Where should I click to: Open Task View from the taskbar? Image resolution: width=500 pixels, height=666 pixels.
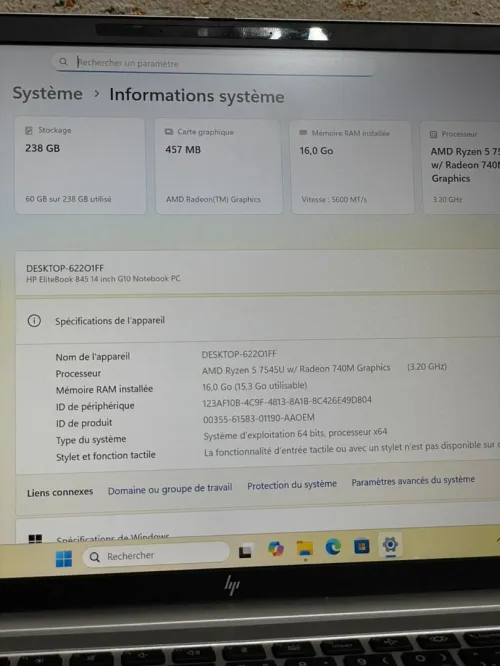245,551
